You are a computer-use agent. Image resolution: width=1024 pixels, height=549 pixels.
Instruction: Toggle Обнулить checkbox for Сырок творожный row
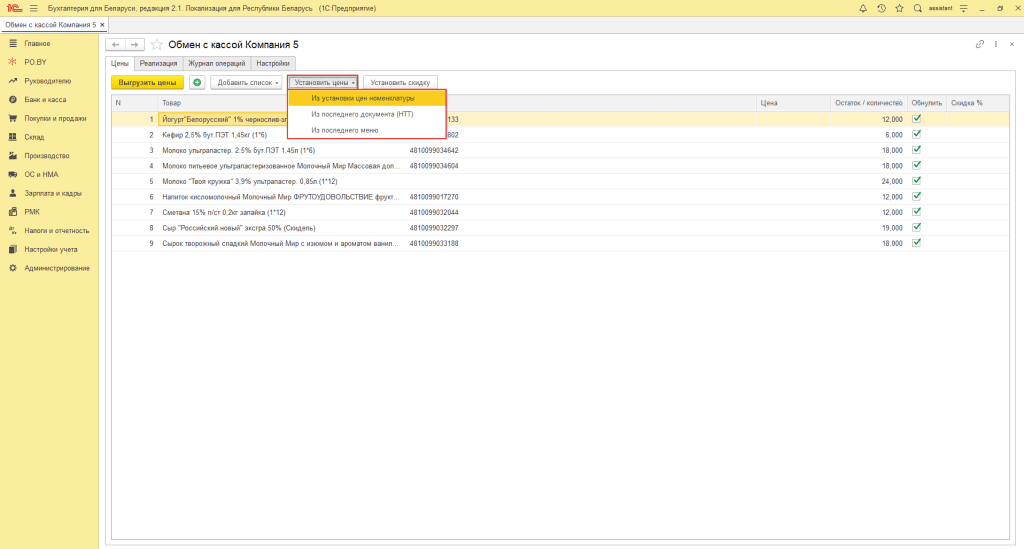(916, 243)
